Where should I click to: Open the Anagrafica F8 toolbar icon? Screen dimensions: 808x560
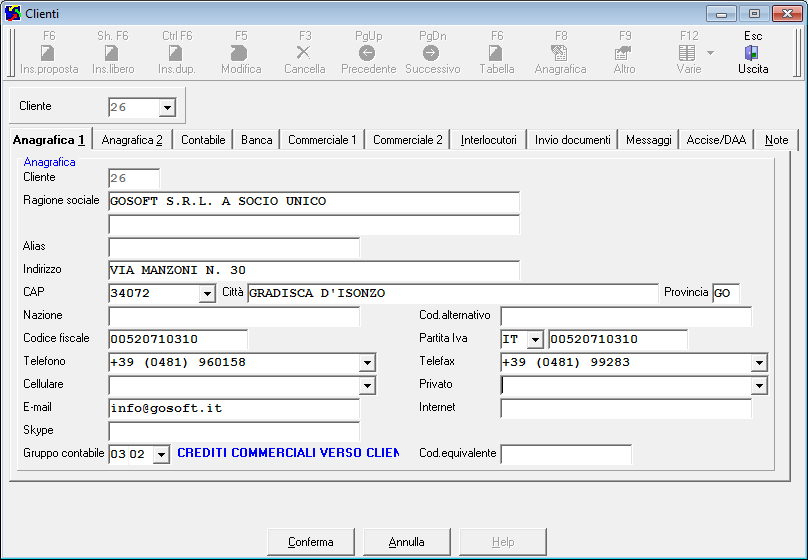pyautogui.click(x=559, y=53)
